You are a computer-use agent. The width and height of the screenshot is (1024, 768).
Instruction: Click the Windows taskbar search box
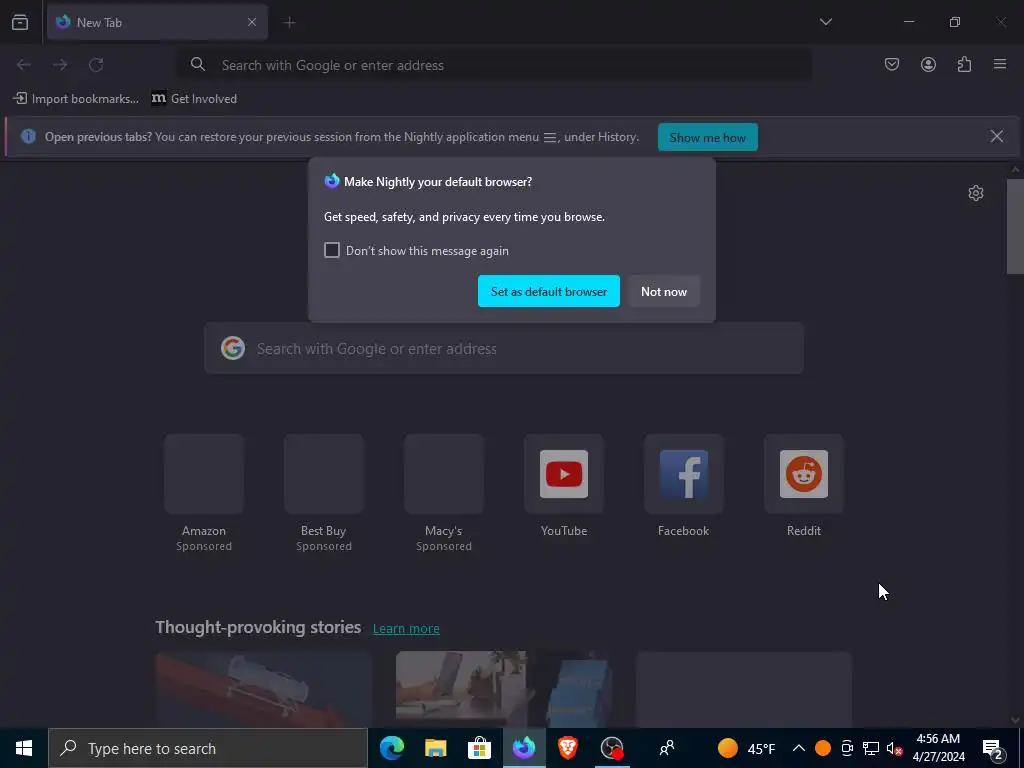point(208,748)
